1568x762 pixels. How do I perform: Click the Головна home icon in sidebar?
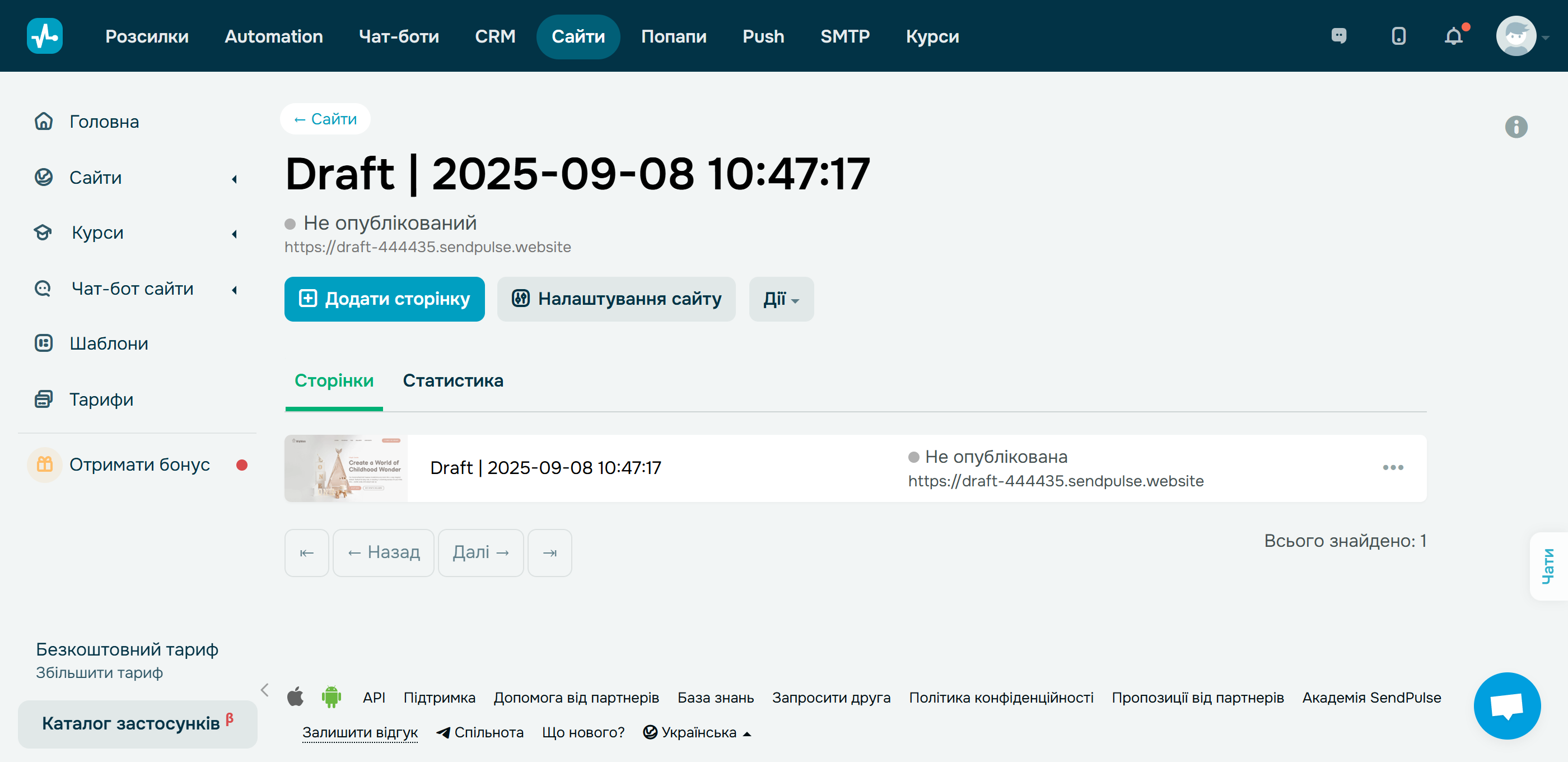point(43,121)
